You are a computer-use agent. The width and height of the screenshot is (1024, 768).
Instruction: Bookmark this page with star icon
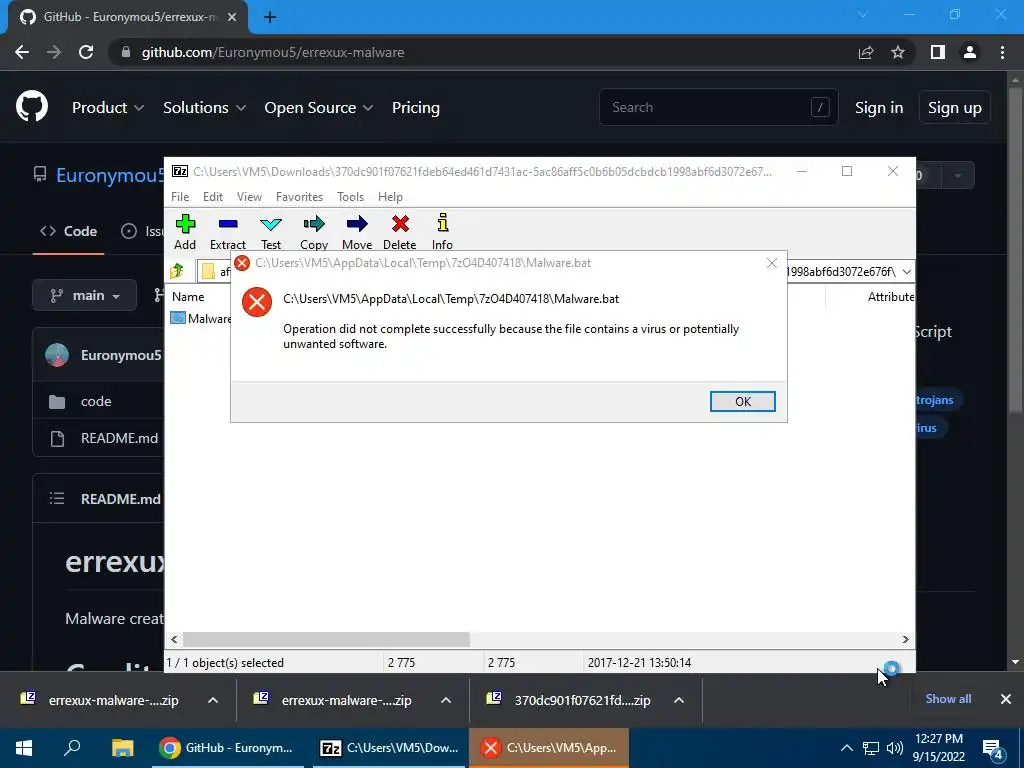click(898, 52)
